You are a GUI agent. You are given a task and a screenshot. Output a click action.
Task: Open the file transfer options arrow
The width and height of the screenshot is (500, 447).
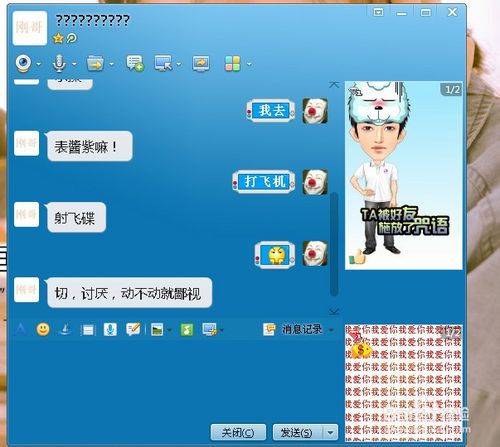click(111, 64)
